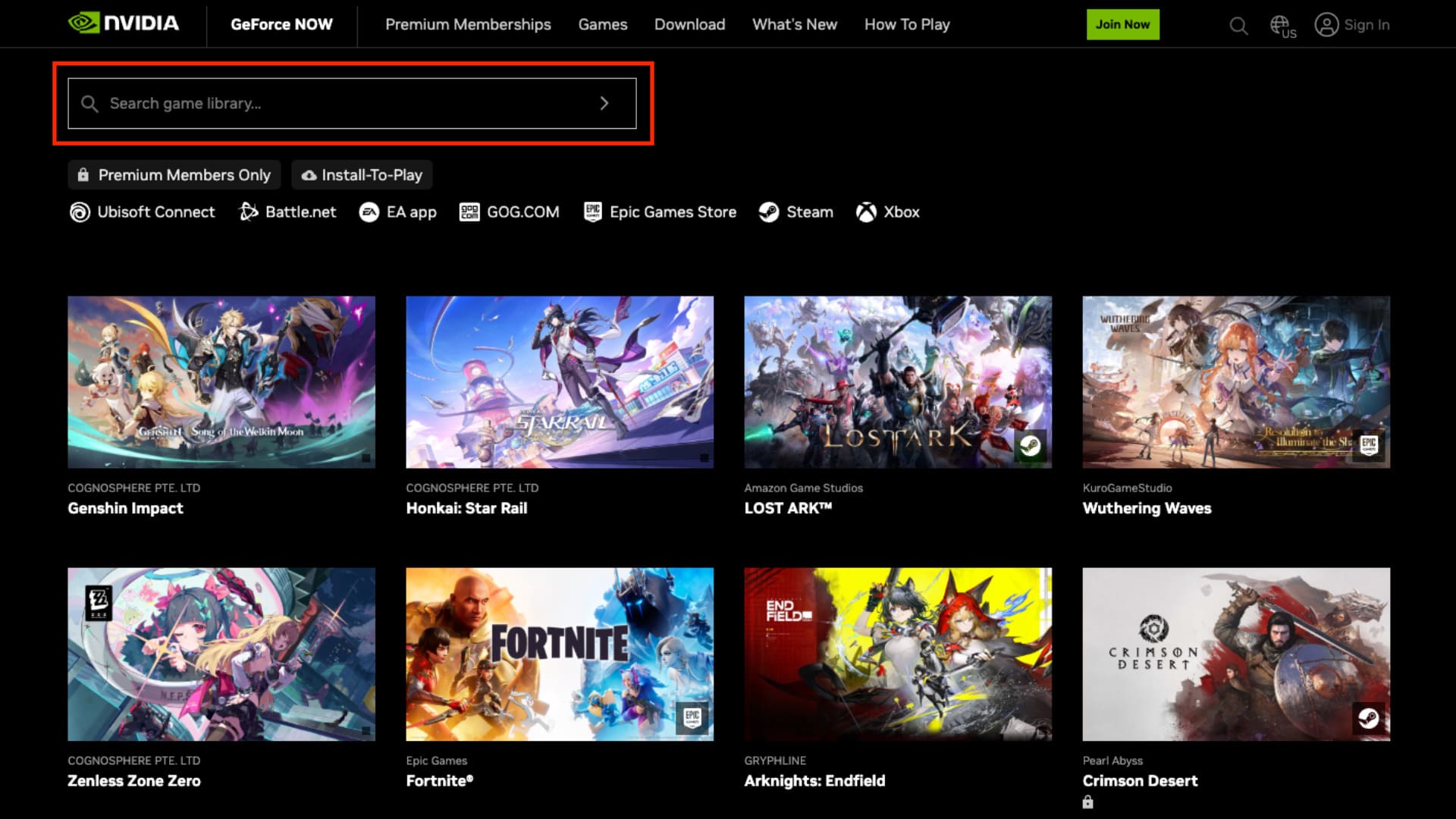Open Premium Memberships in the nav bar
This screenshot has width=1456, height=819.
[x=468, y=24]
